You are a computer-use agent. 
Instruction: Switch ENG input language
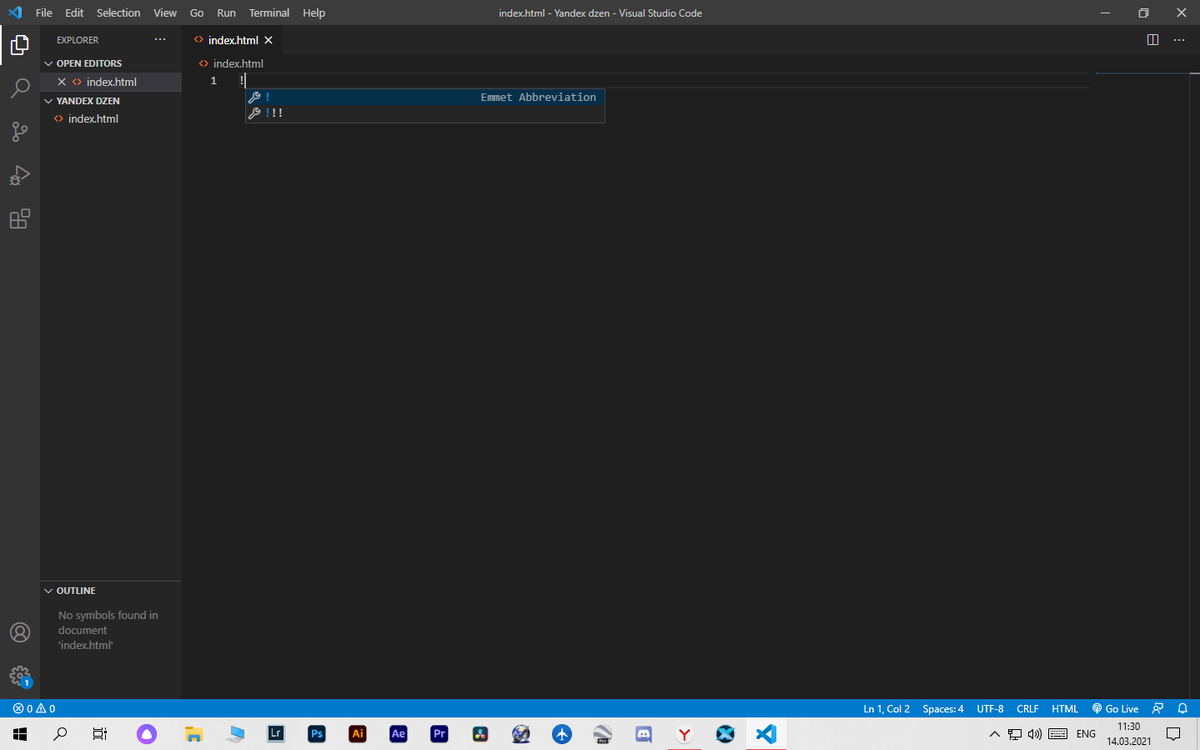point(1085,735)
